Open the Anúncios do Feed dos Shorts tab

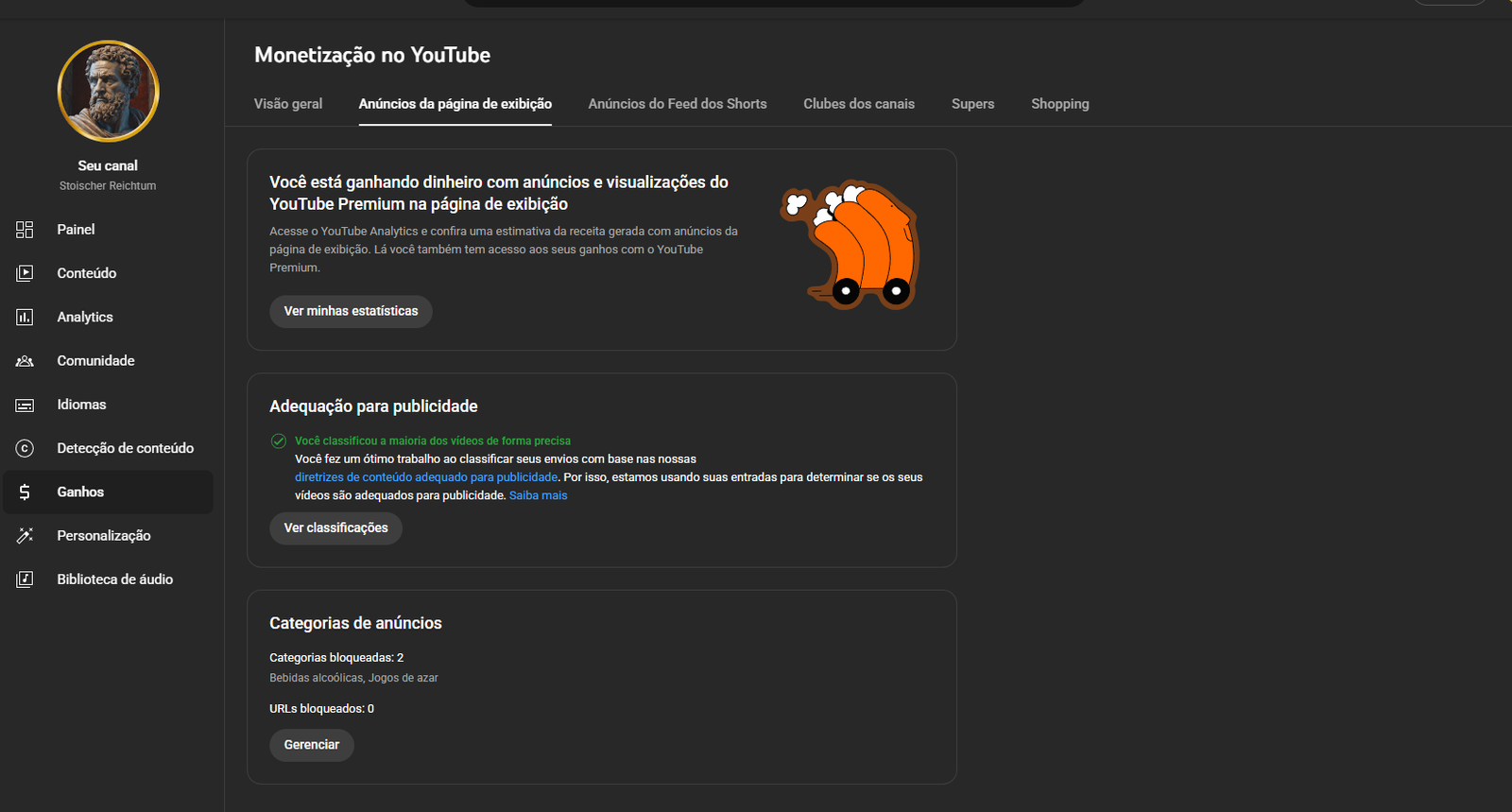click(678, 104)
